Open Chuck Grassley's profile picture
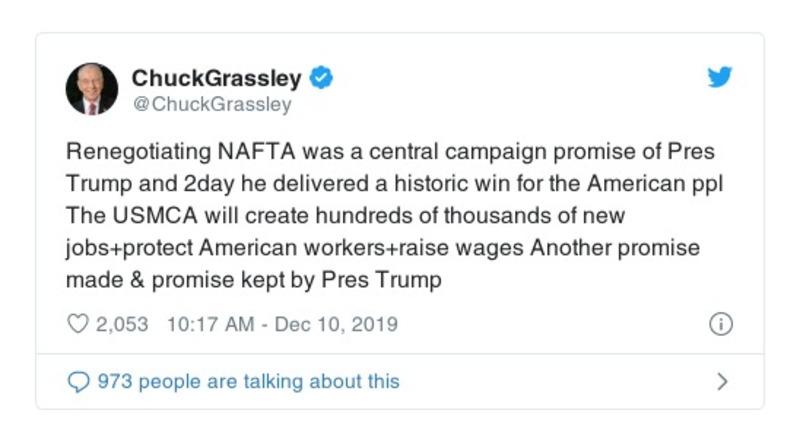Screen dimensions: 800x445 click(x=92, y=89)
